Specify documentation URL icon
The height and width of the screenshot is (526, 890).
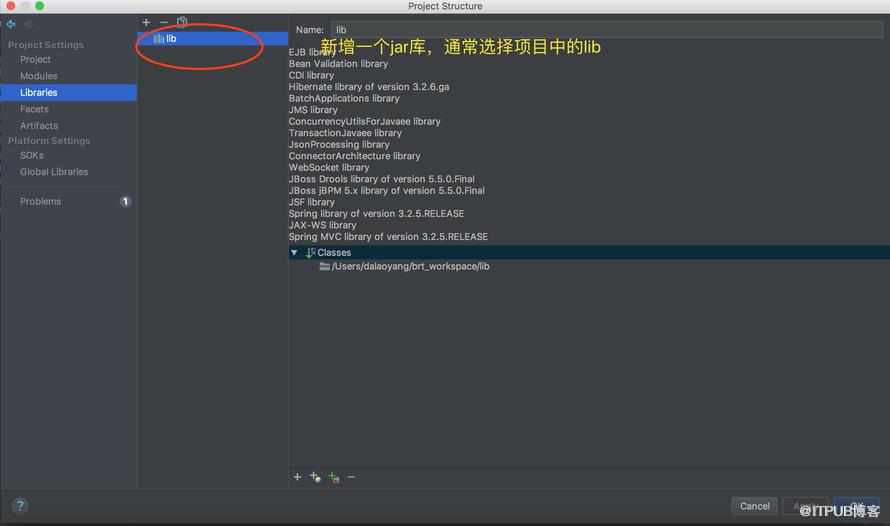315,477
